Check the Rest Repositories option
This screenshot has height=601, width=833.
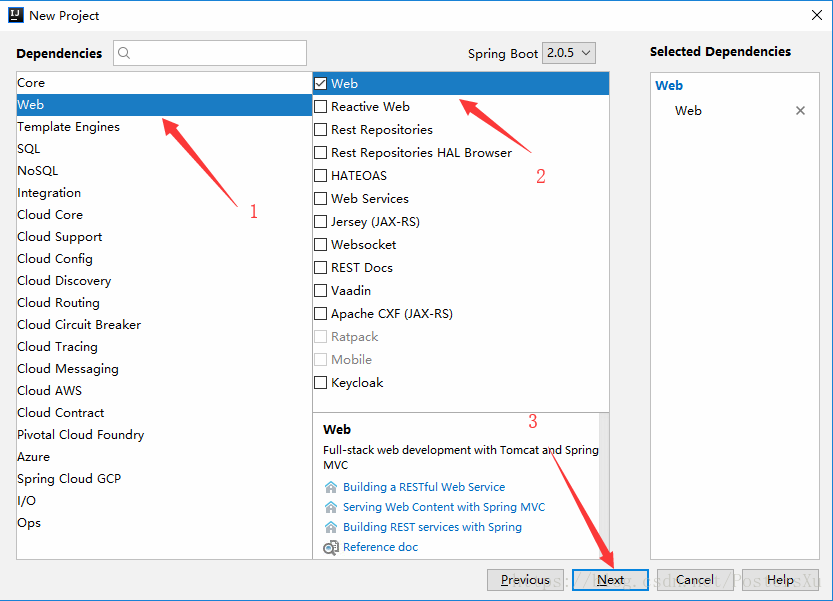(320, 130)
